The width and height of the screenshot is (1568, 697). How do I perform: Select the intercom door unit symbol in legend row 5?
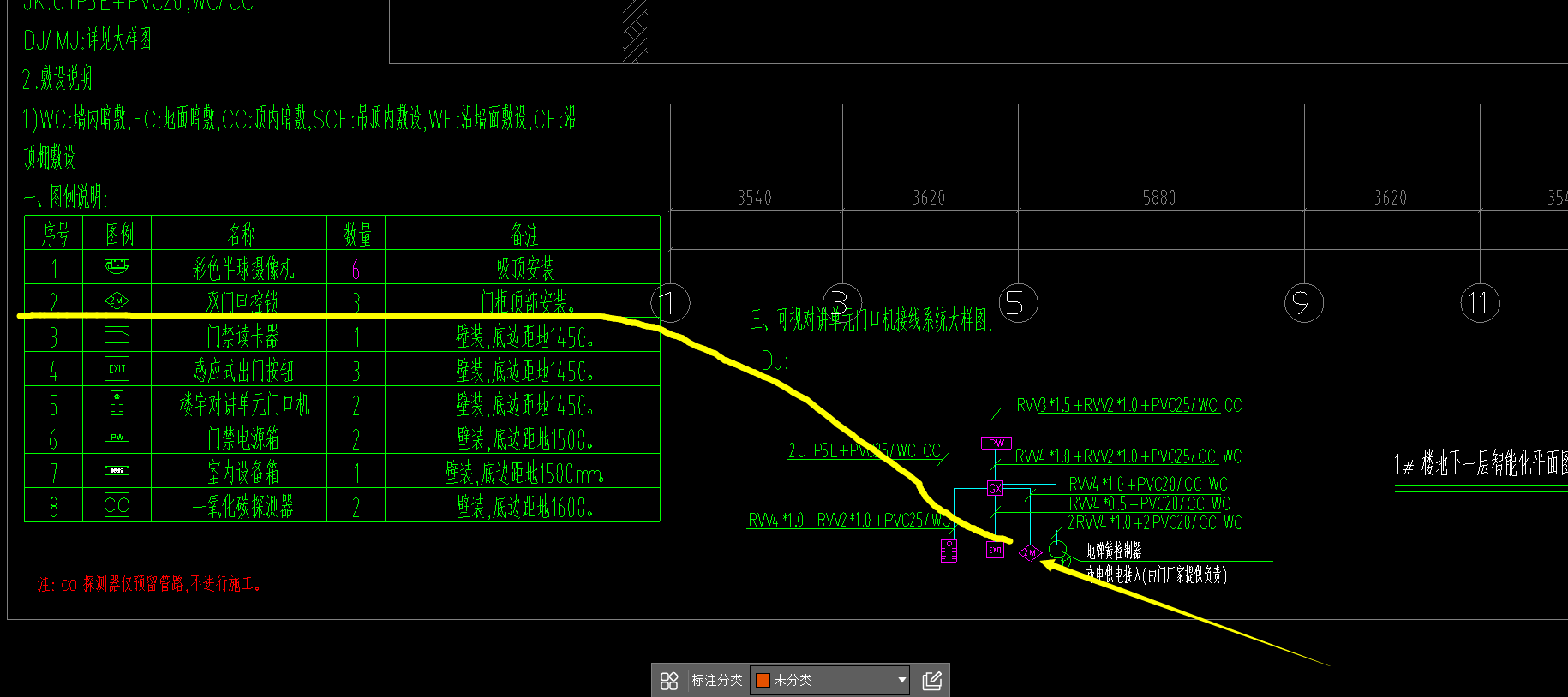coord(117,403)
